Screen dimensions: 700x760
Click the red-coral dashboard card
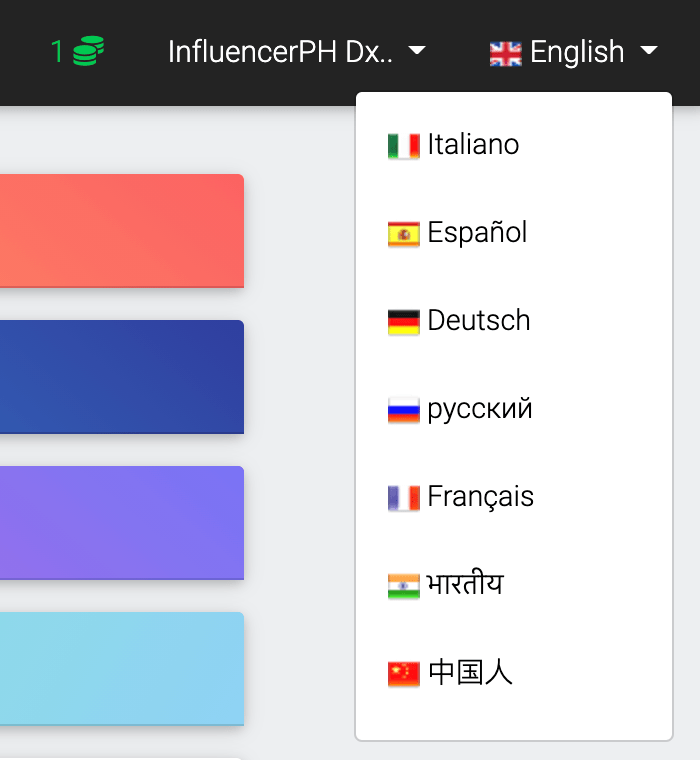point(121,231)
